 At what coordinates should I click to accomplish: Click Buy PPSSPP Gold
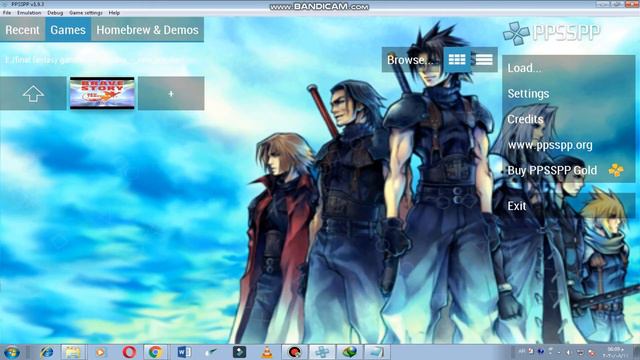(x=569, y=170)
